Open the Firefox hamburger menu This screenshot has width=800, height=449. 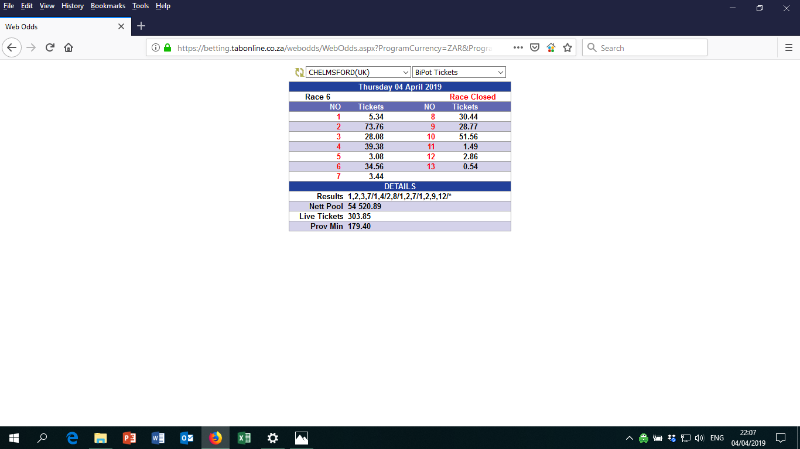[x=788, y=47]
